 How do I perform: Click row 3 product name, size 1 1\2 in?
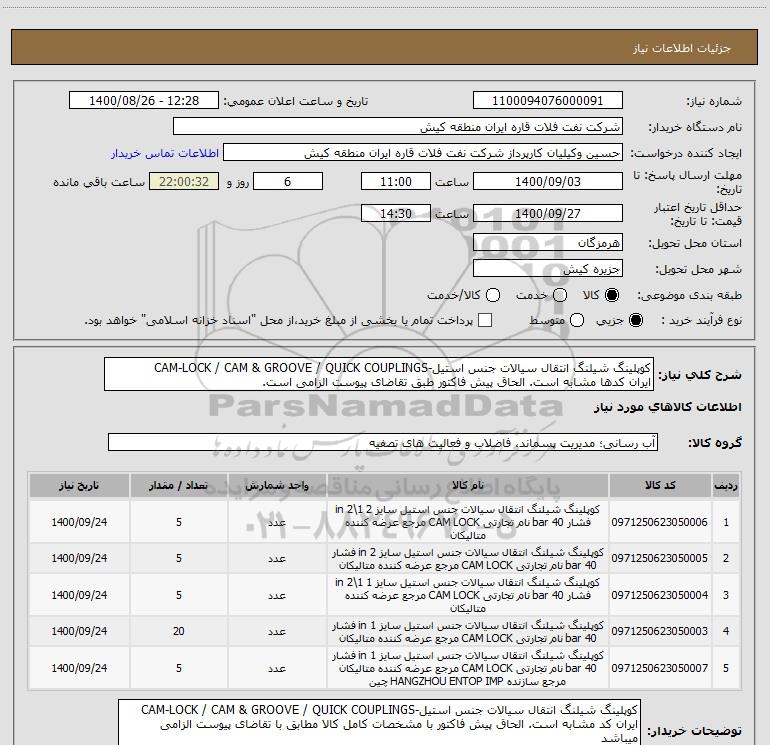(x=468, y=595)
